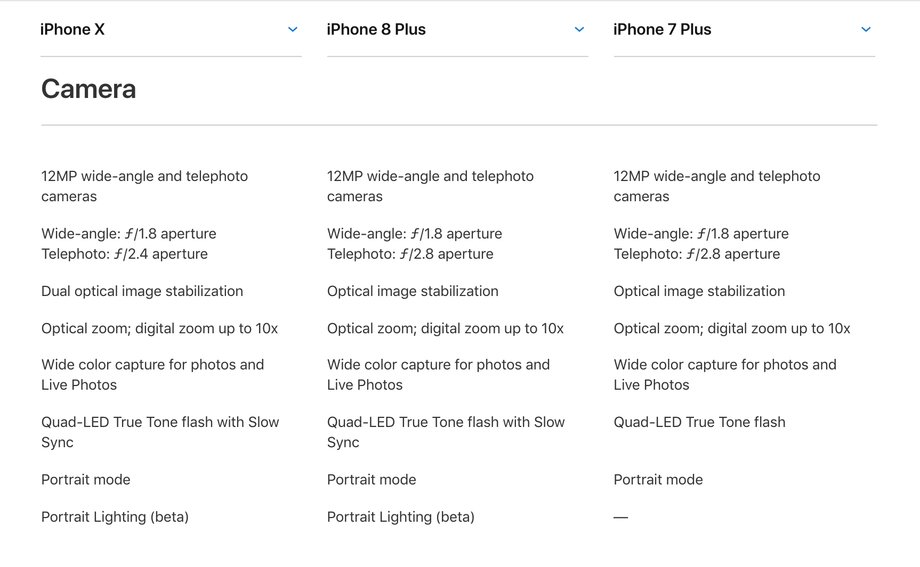The width and height of the screenshot is (920, 567).
Task: Select the iPhone 7 Plus column title
Action: point(662,29)
